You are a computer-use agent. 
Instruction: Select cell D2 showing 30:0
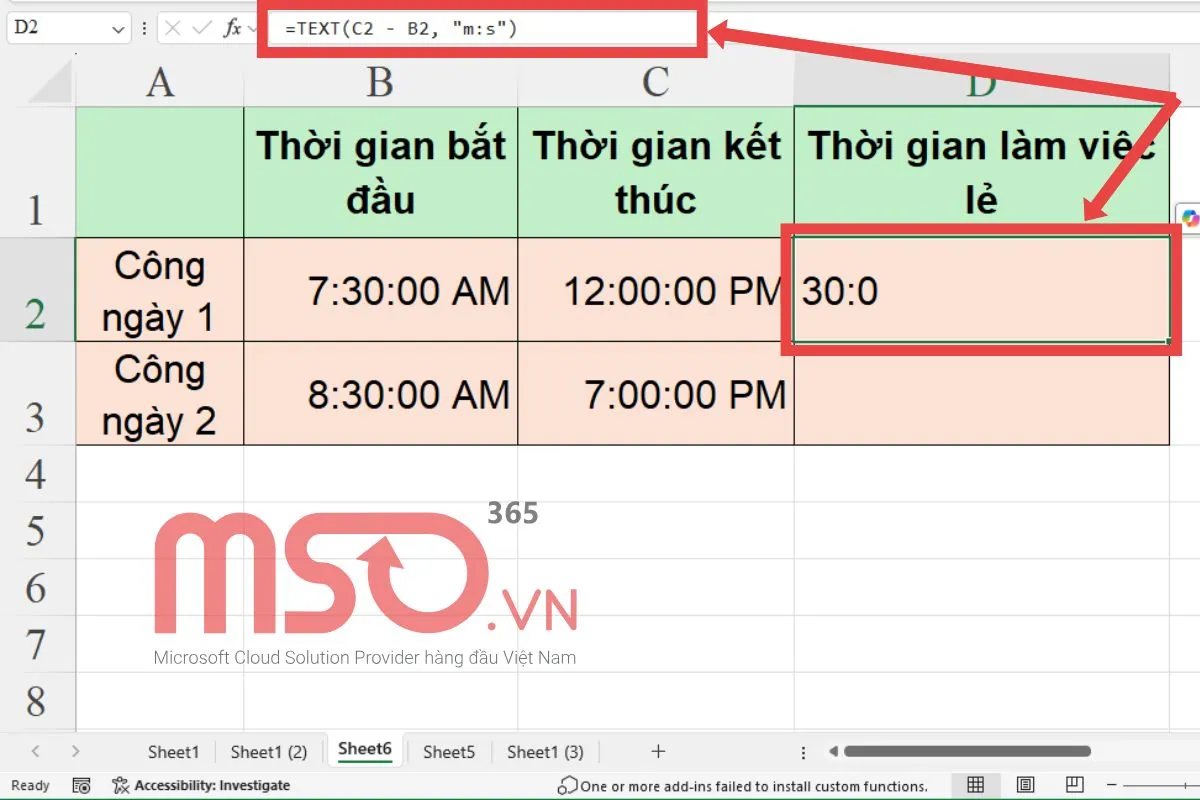(980, 290)
